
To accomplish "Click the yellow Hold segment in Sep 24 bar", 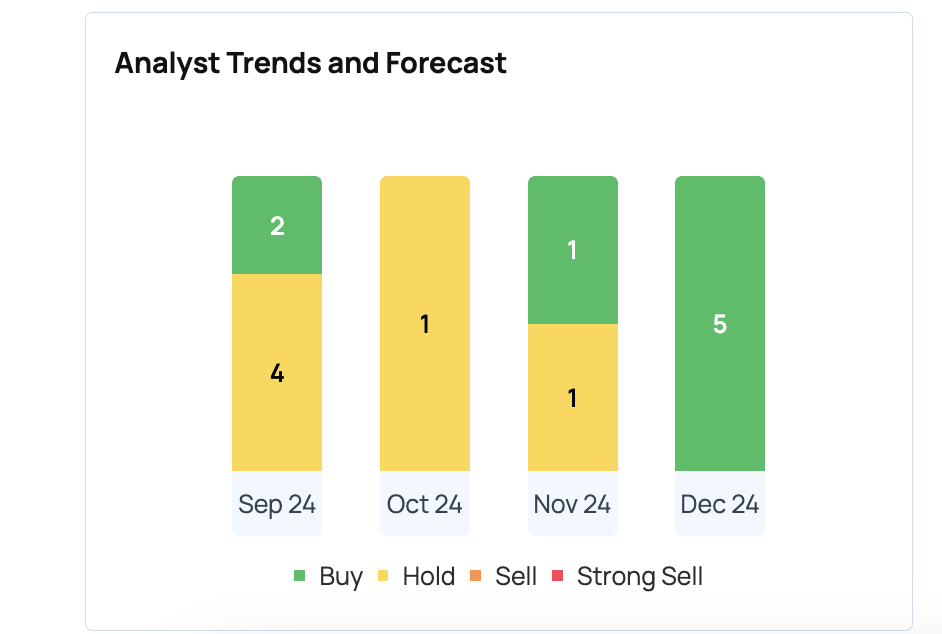I will click(x=277, y=373).
